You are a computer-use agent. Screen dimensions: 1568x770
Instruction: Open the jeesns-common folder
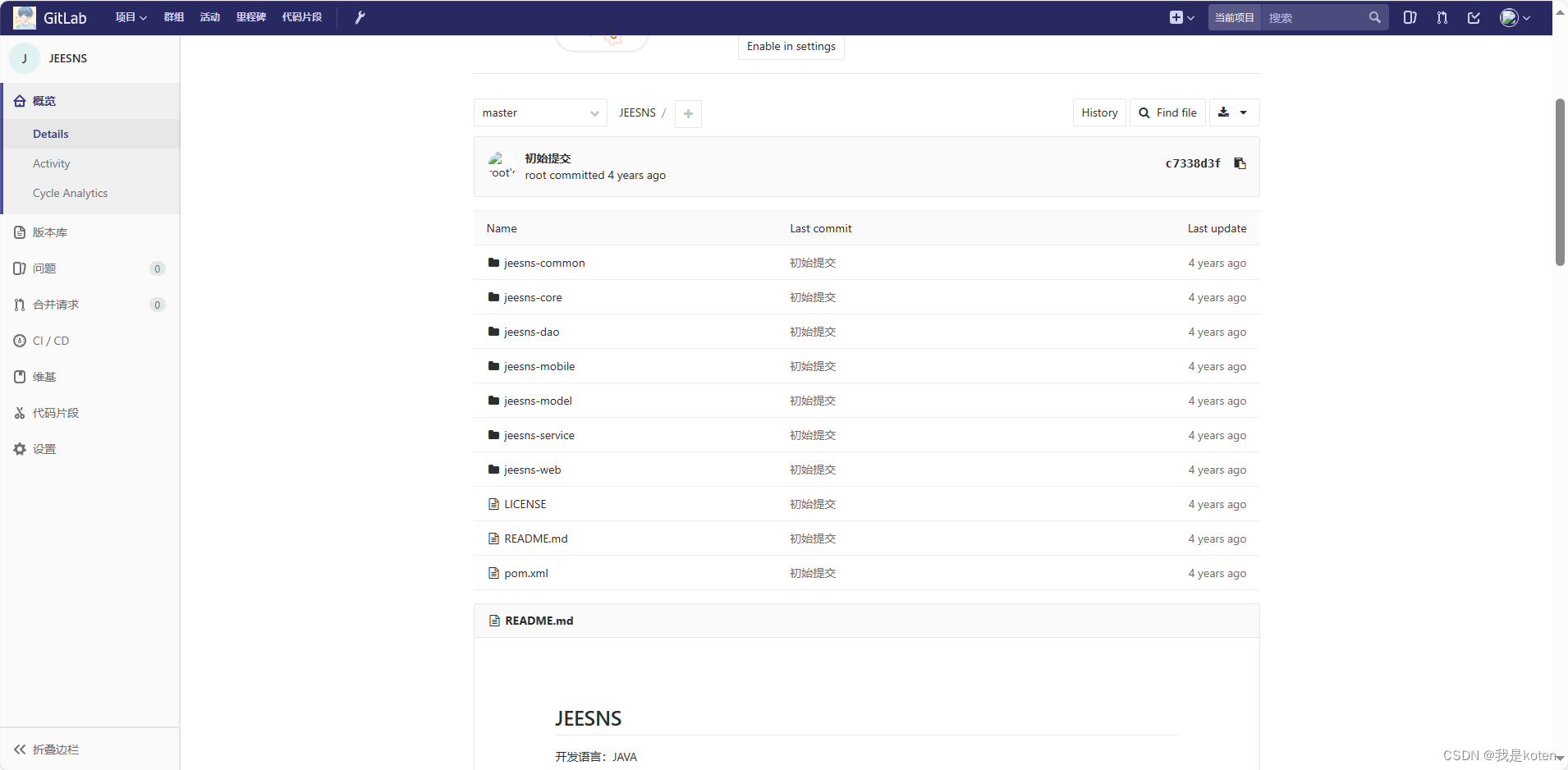coord(544,263)
